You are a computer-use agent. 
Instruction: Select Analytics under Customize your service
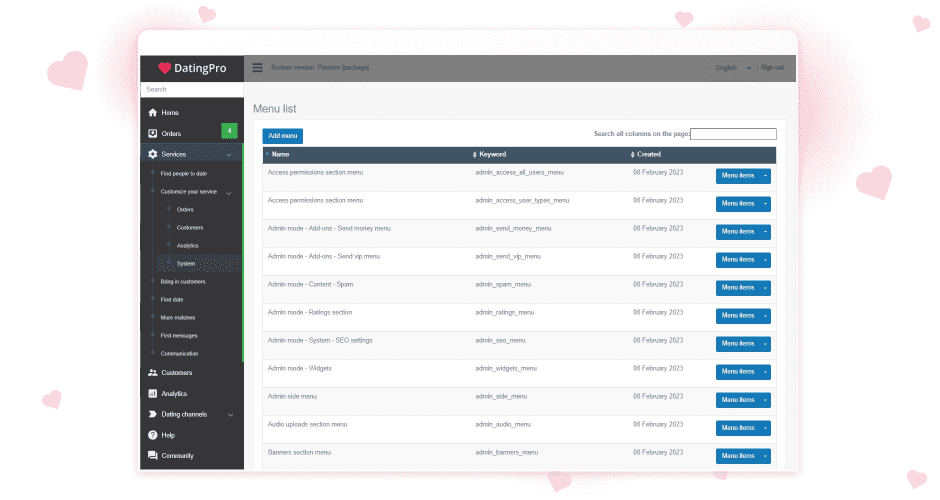click(187, 246)
